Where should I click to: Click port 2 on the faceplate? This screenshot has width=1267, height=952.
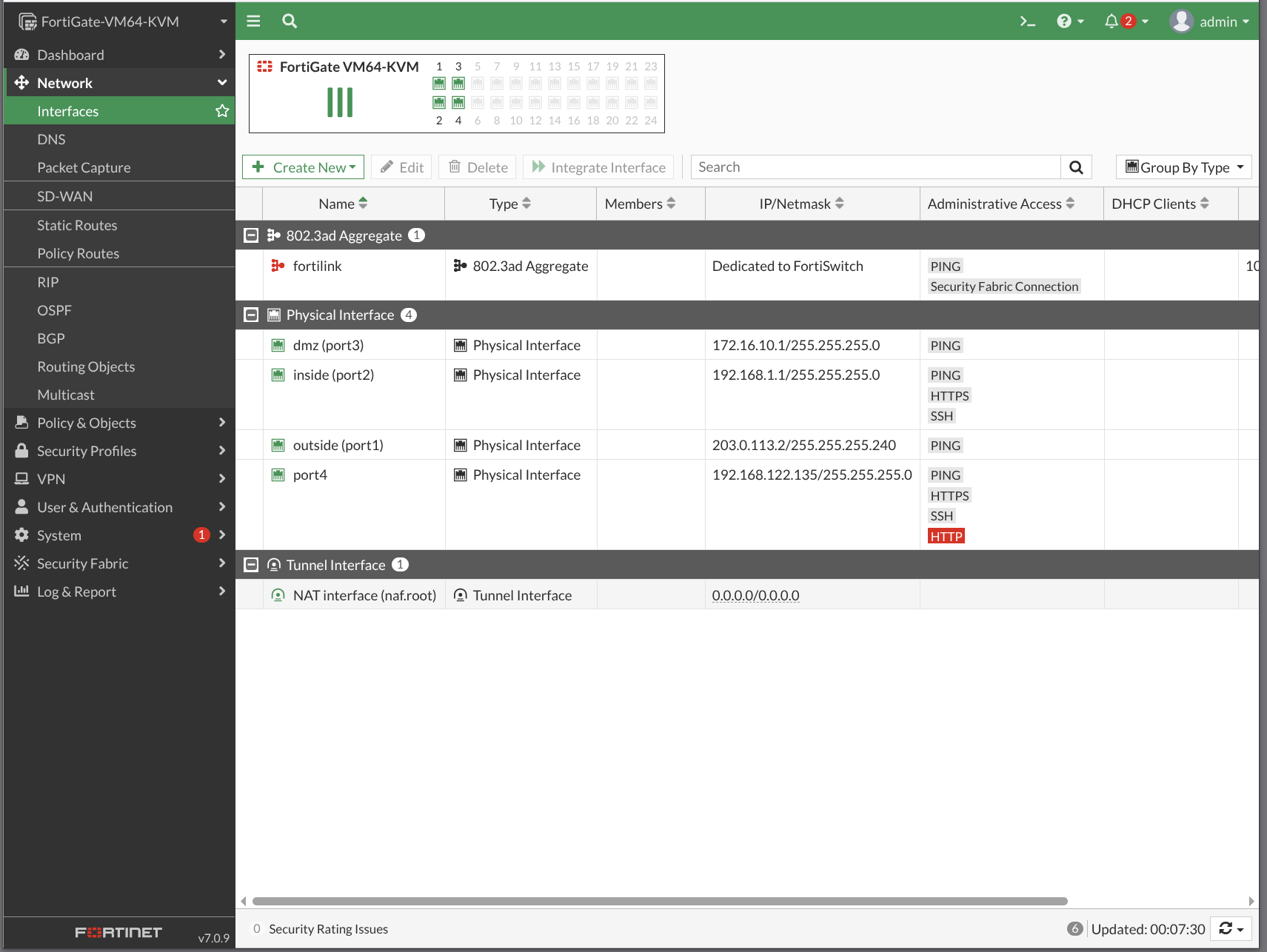pyautogui.click(x=439, y=102)
